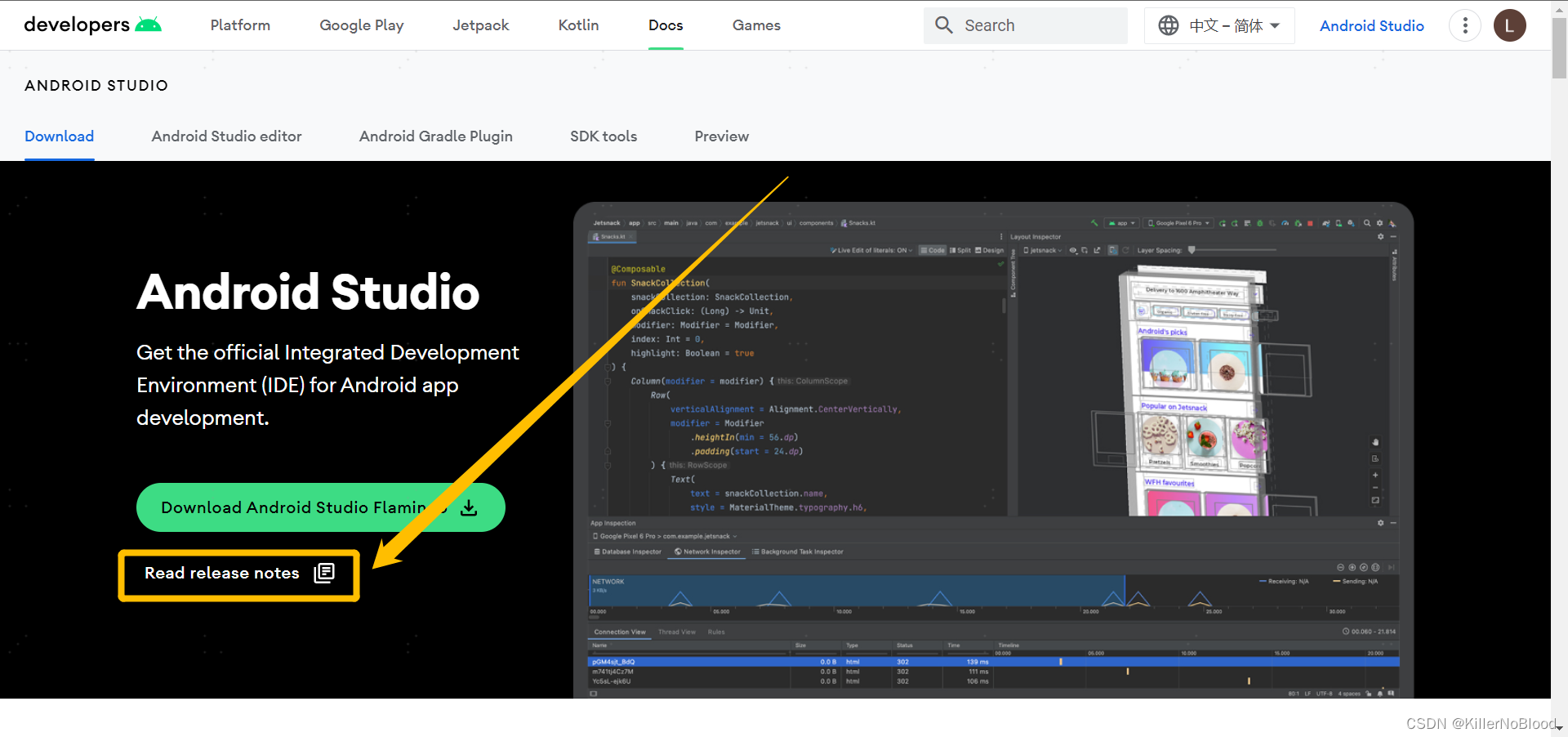Click the Android Studio IDE hero screenshot
Viewport: 1568px width, 737px height.
[x=993, y=450]
